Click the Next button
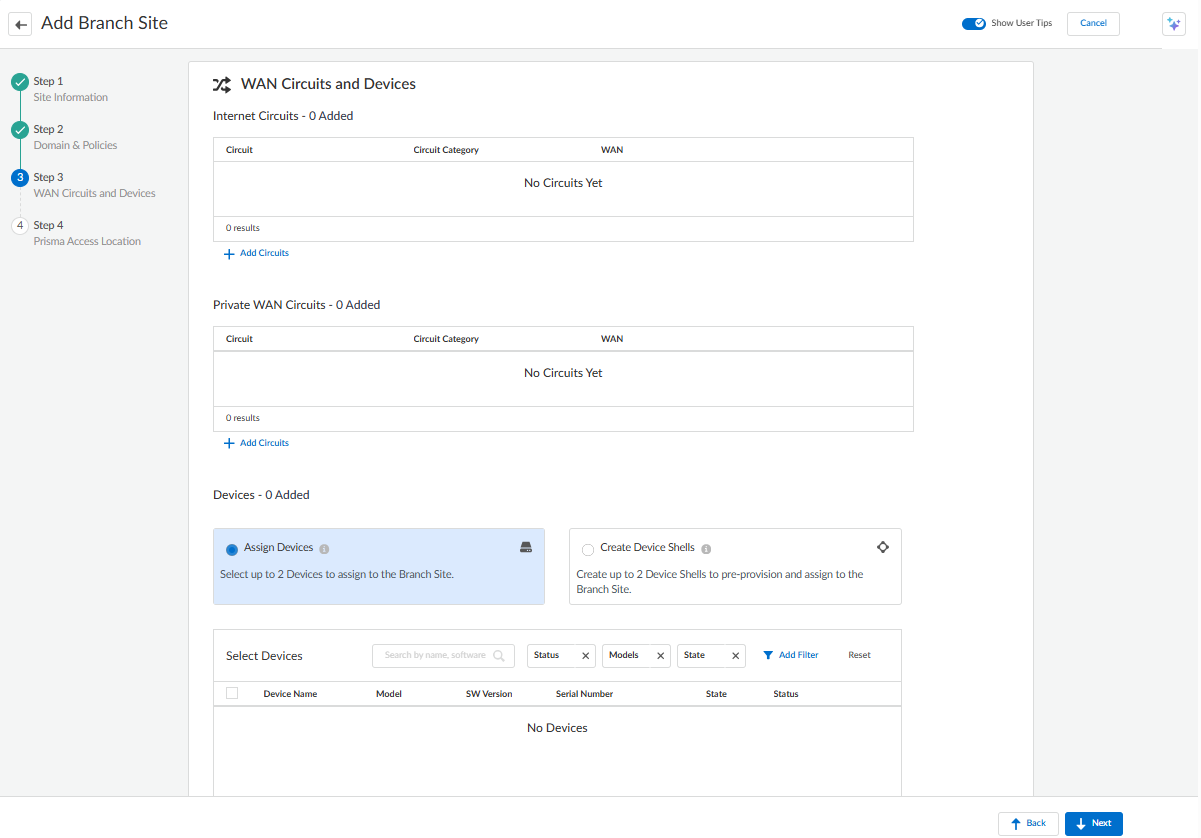The height and width of the screenshot is (838, 1201). tap(1093, 823)
